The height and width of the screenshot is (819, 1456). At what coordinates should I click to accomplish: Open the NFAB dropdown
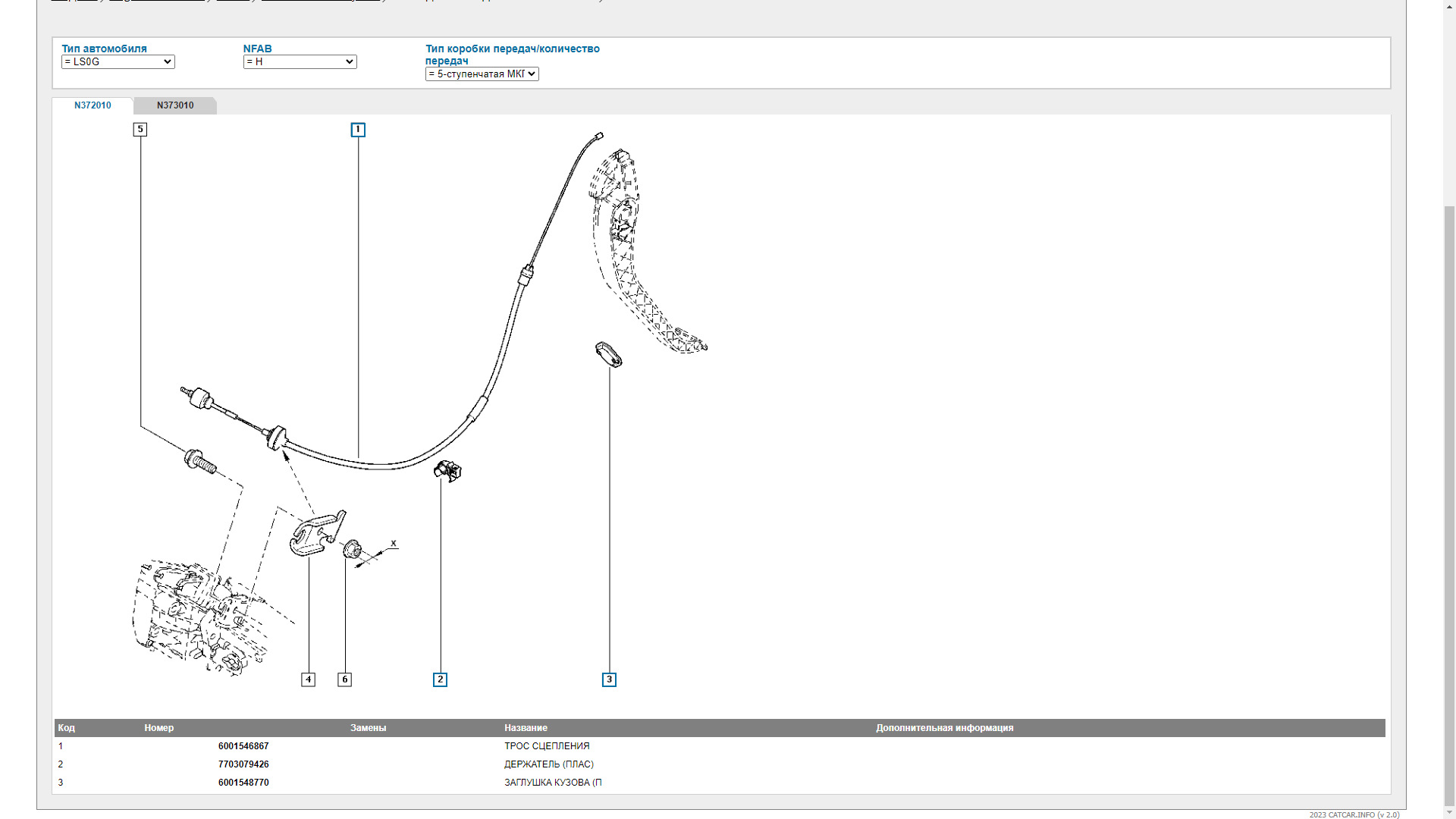300,62
